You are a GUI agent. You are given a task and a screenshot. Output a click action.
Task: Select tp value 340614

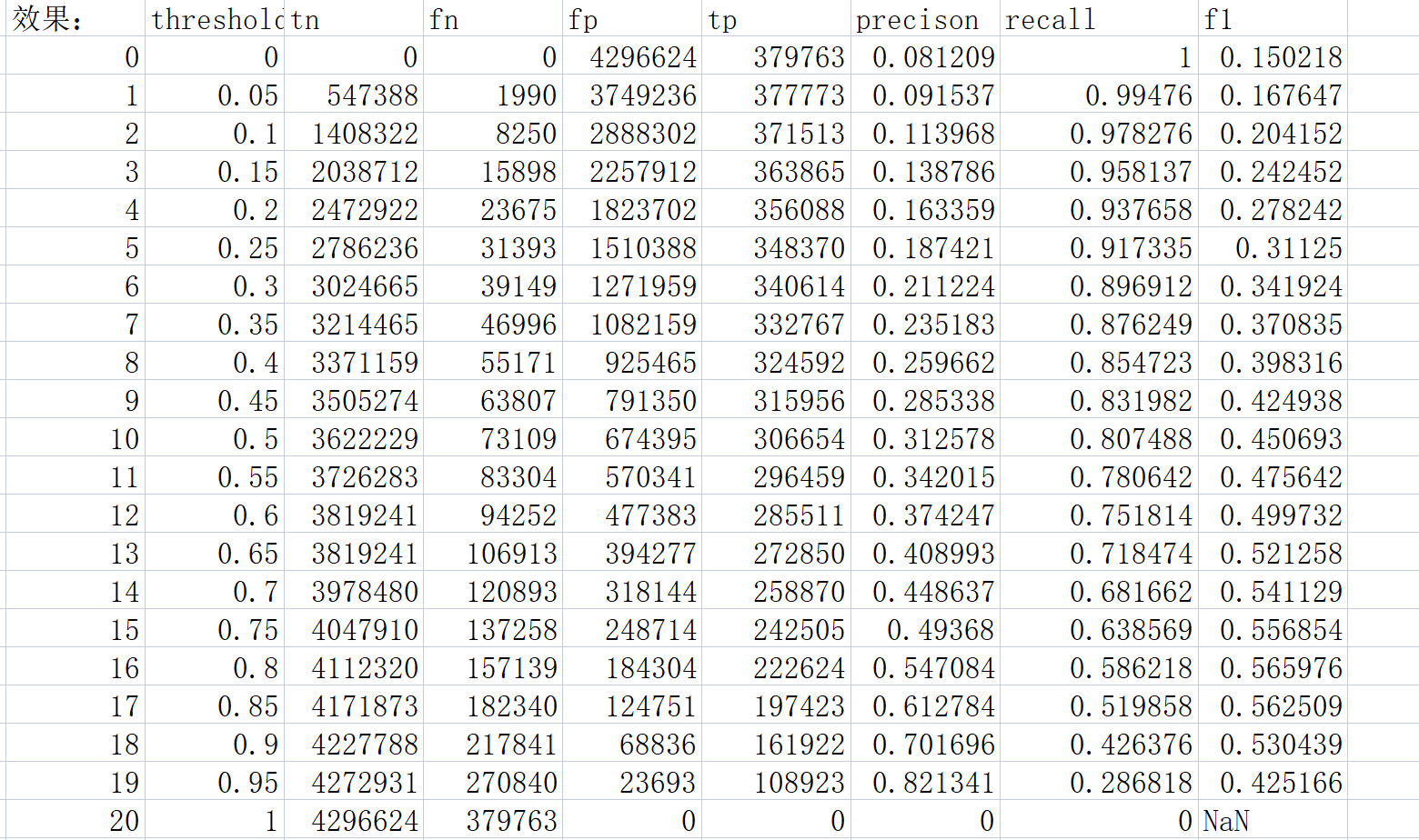coord(776,285)
